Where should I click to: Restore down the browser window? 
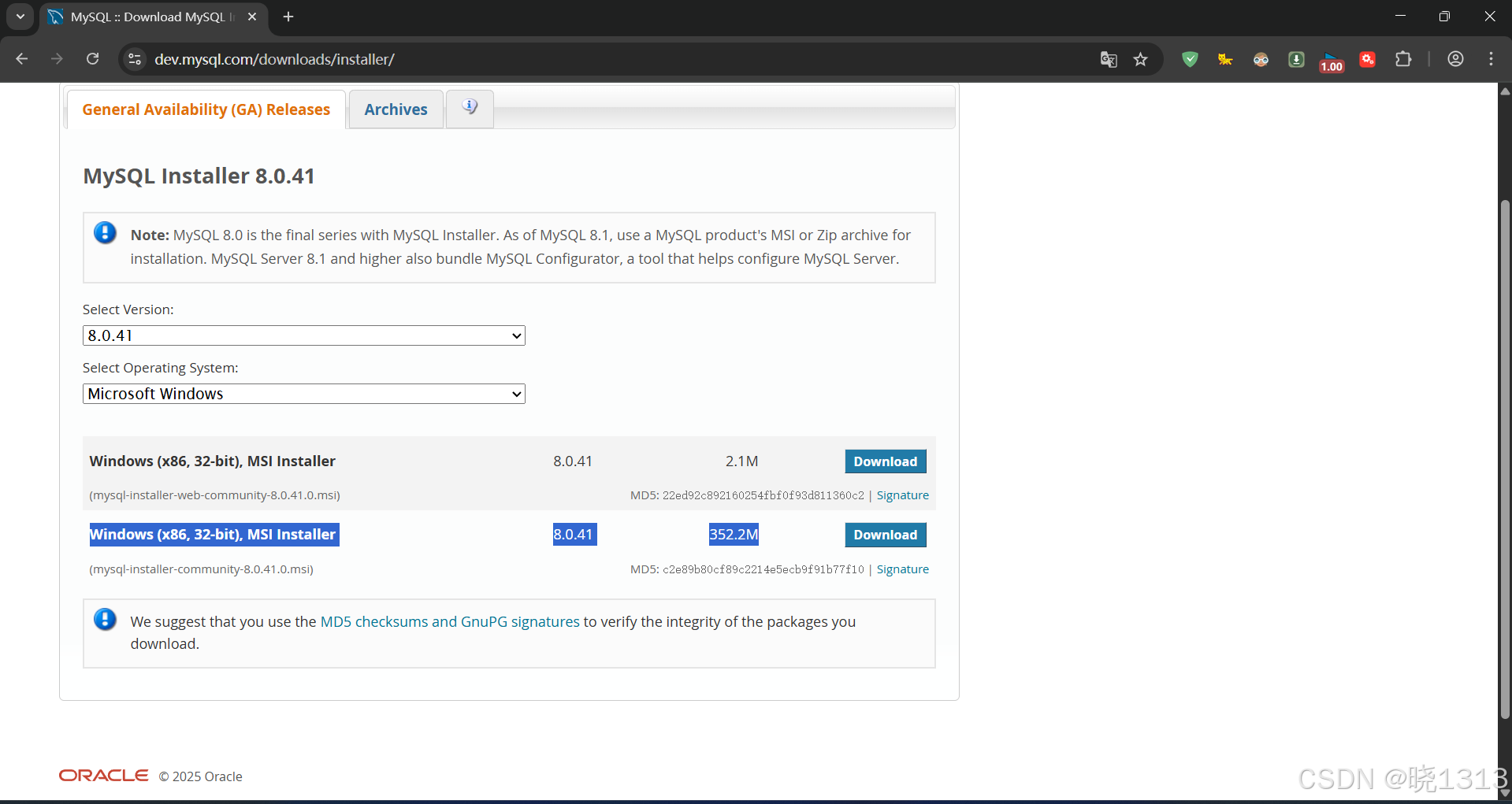tap(1444, 16)
